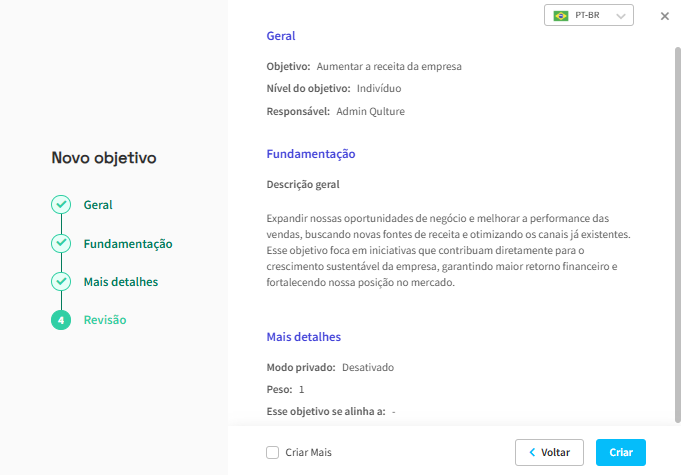Go to the Geral step

(x=98, y=205)
